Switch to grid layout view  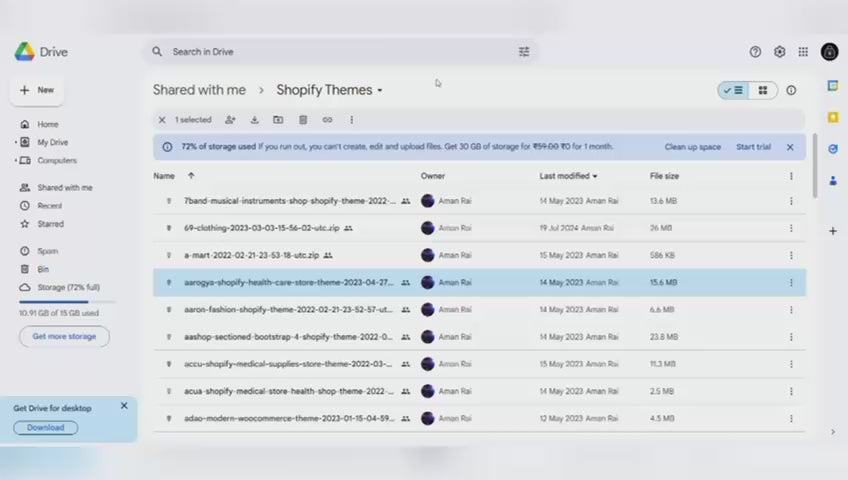coord(763,90)
